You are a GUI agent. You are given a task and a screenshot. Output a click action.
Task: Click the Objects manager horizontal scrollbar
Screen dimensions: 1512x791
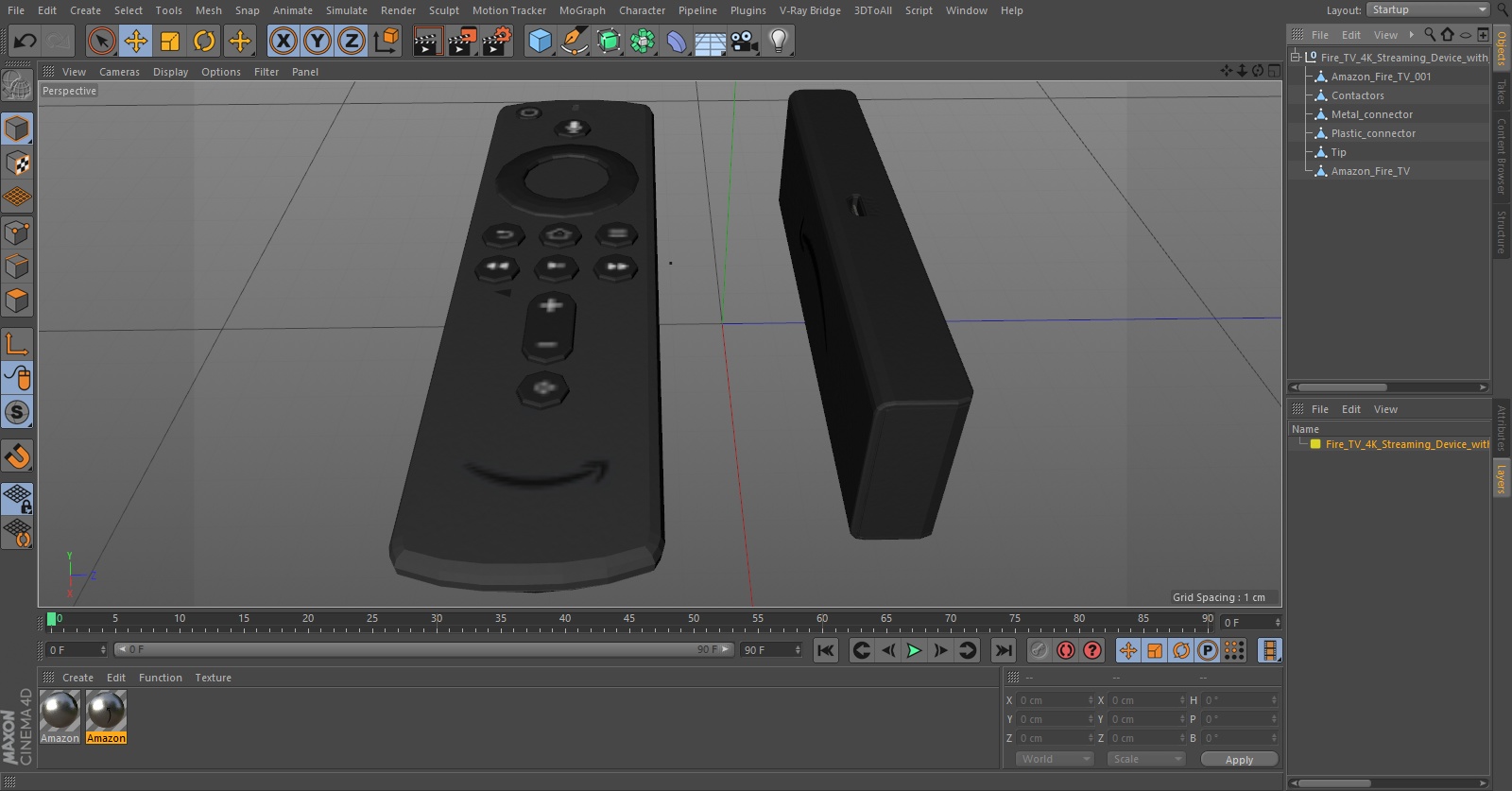coord(1343,387)
